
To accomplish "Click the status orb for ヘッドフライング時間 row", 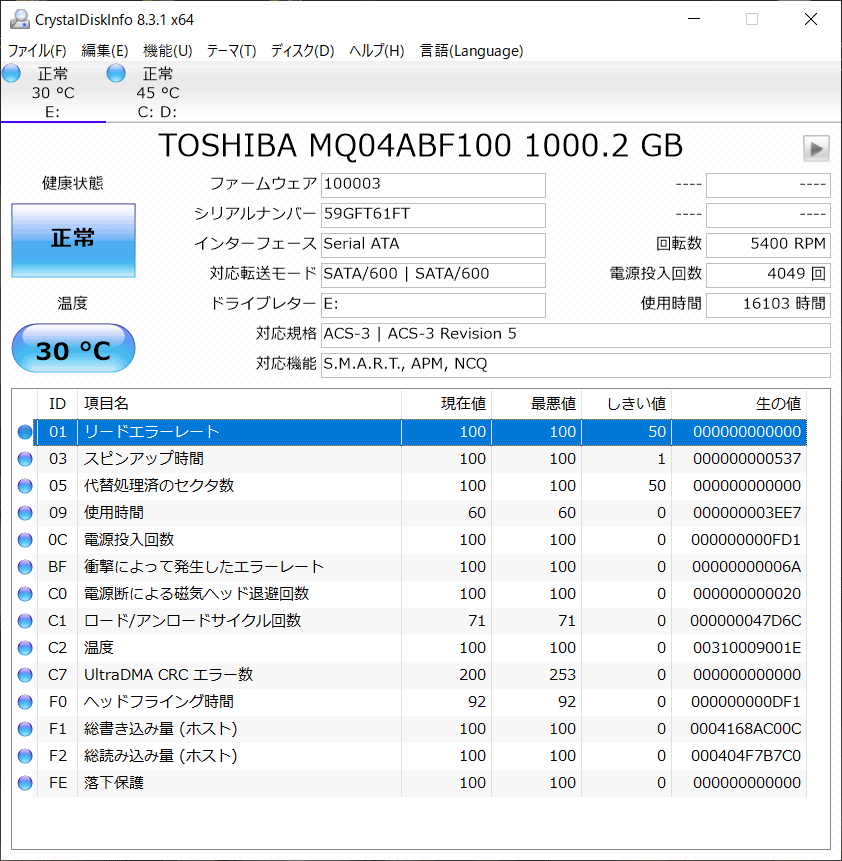I will coord(25,702).
